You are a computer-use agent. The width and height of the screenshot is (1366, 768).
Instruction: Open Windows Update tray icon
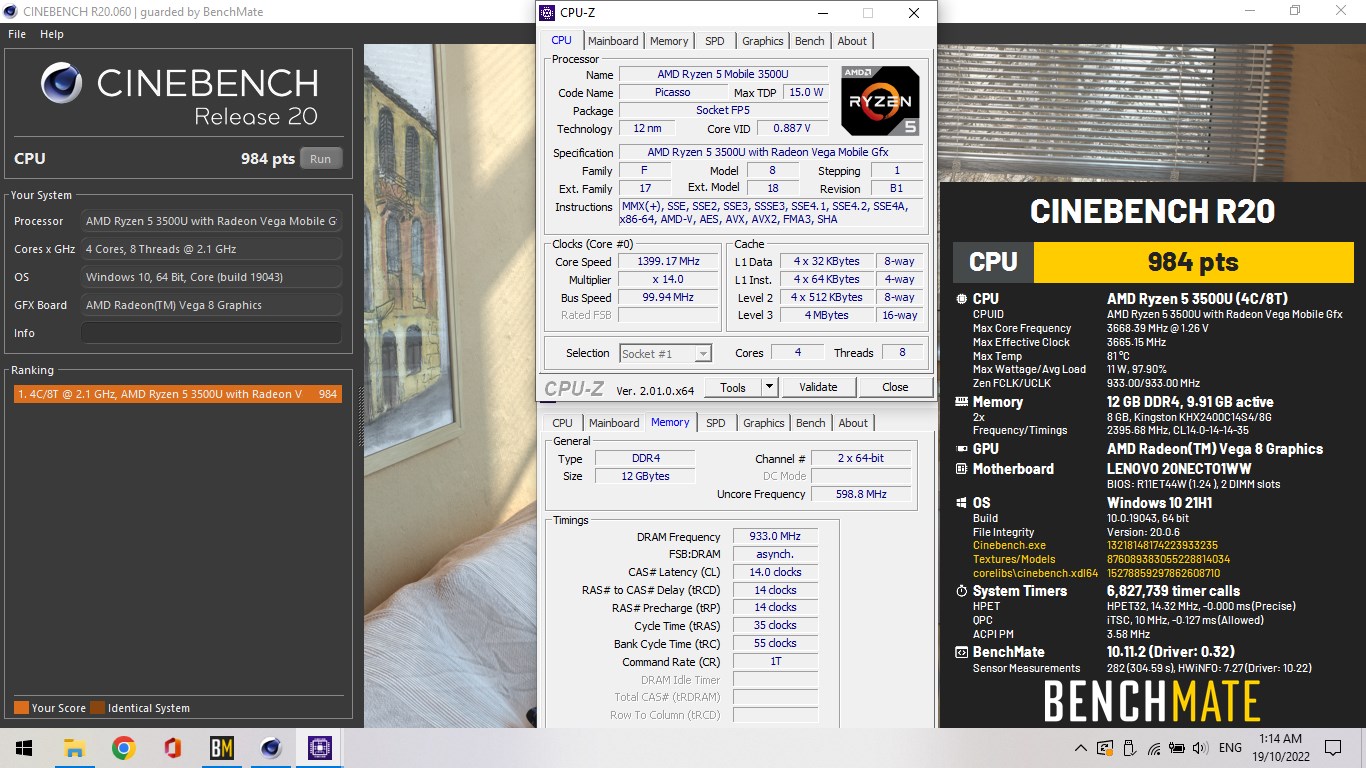tap(1105, 748)
